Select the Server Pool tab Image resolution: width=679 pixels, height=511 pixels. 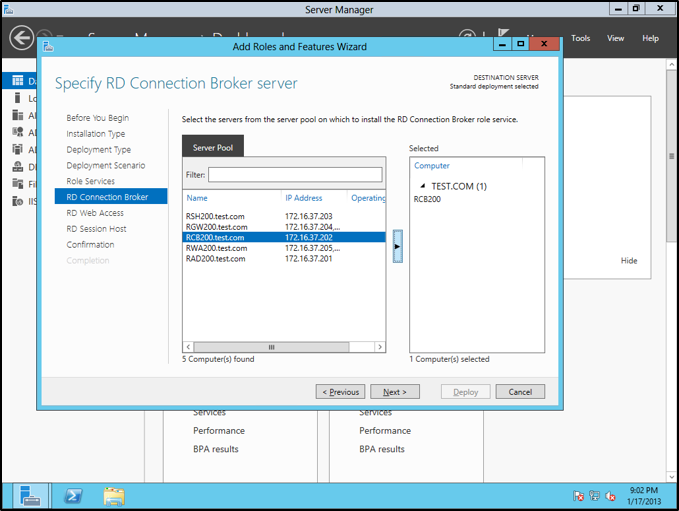[x=212, y=147]
